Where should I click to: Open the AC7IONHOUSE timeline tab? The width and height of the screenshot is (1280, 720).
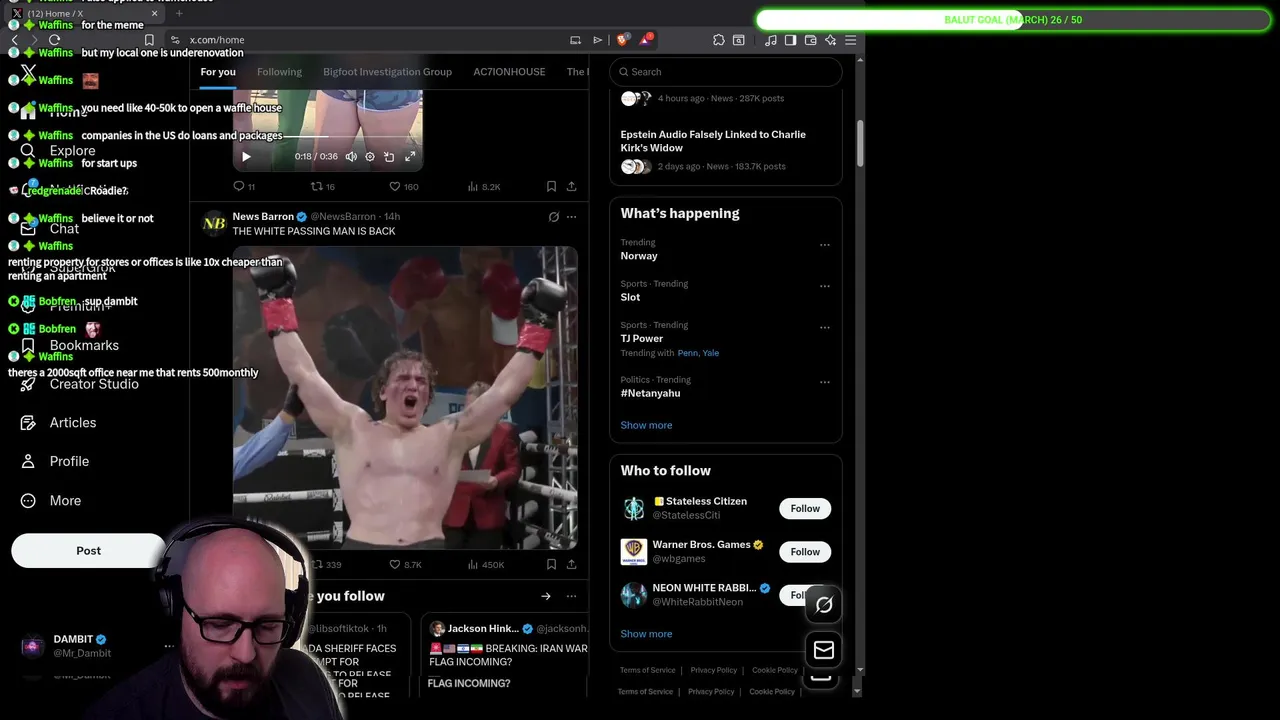509,72
